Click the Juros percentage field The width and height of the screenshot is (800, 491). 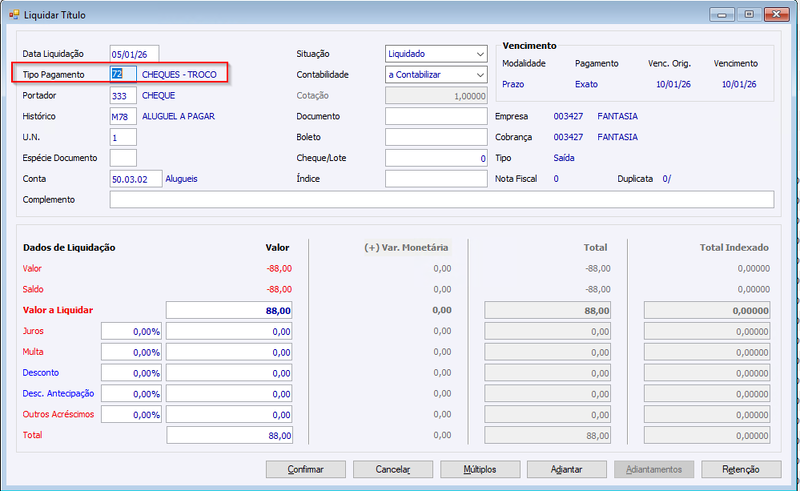point(131,331)
